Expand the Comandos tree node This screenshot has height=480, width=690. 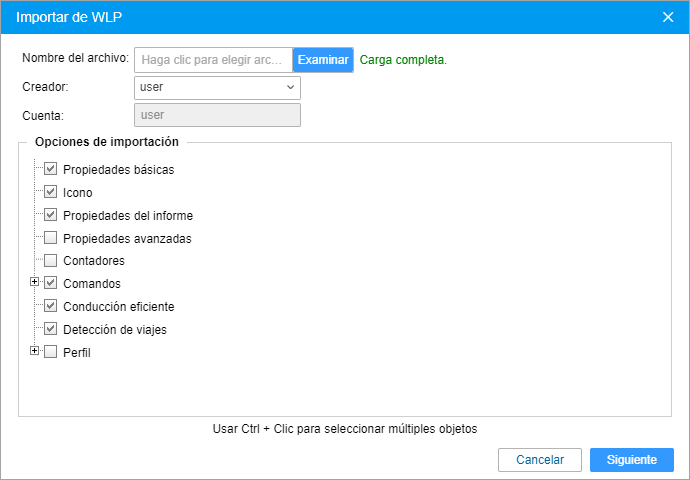35,282
